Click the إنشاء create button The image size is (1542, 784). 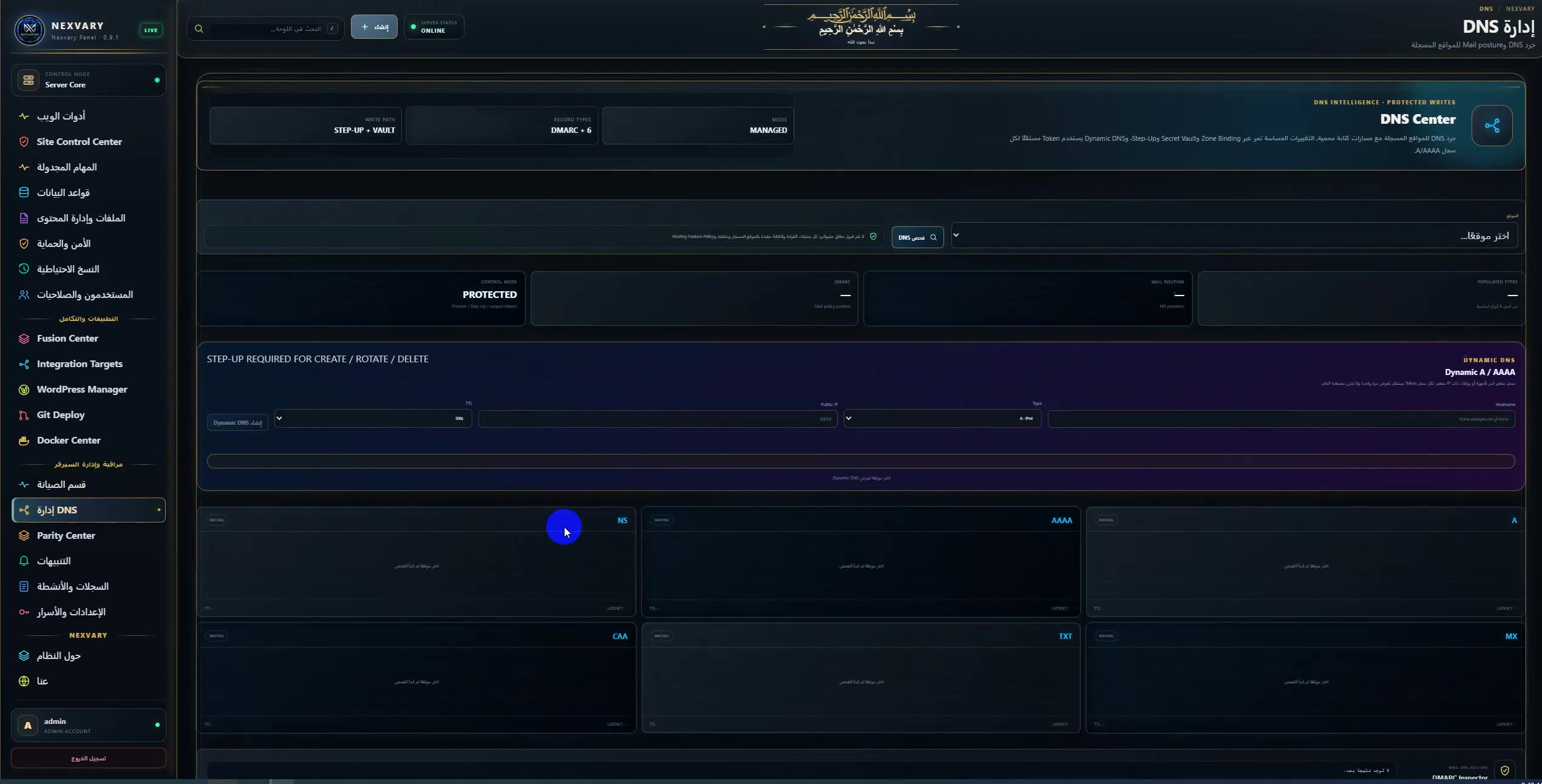tap(374, 27)
